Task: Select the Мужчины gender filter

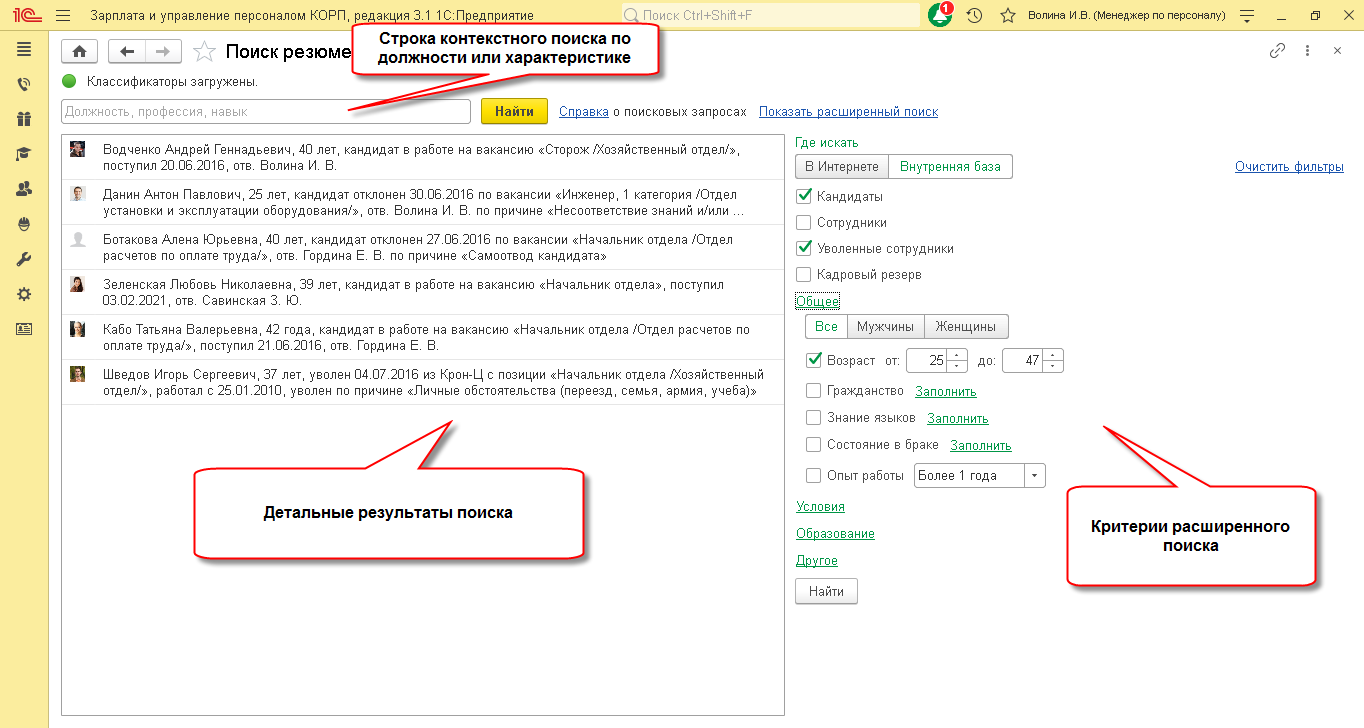Action: click(885, 327)
